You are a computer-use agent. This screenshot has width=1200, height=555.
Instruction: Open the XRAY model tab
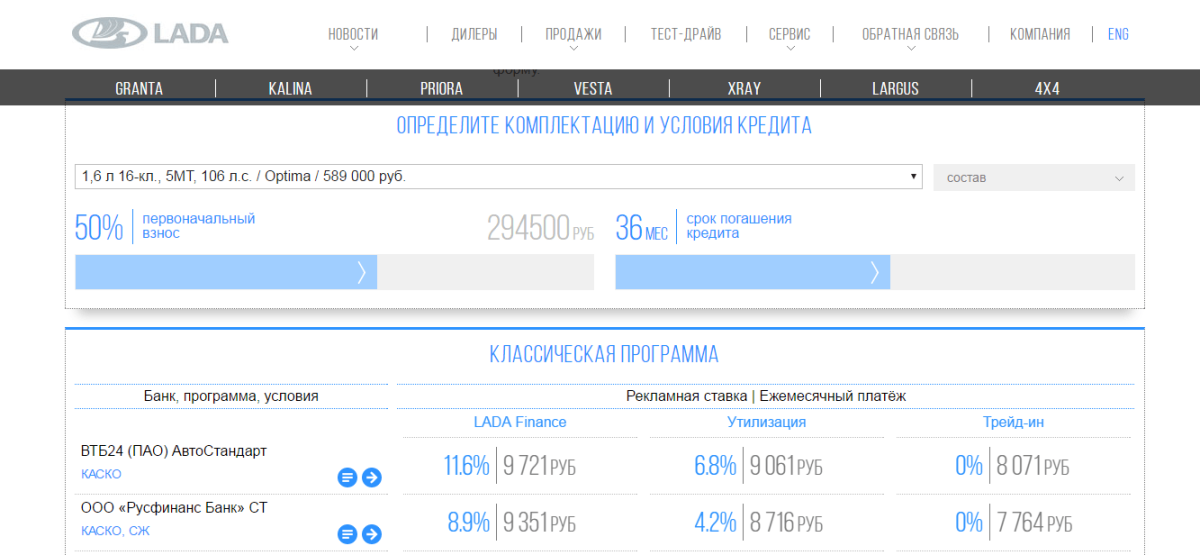pos(744,89)
